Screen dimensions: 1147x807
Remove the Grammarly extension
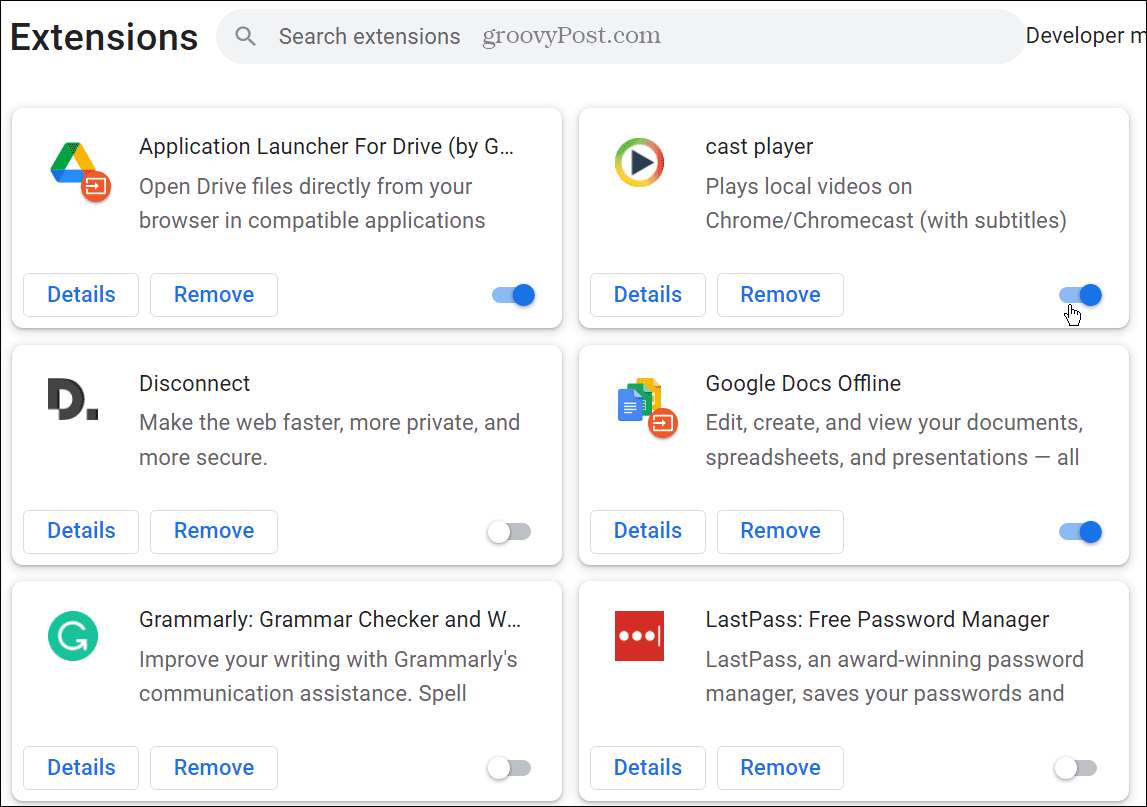pyautogui.click(x=214, y=767)
